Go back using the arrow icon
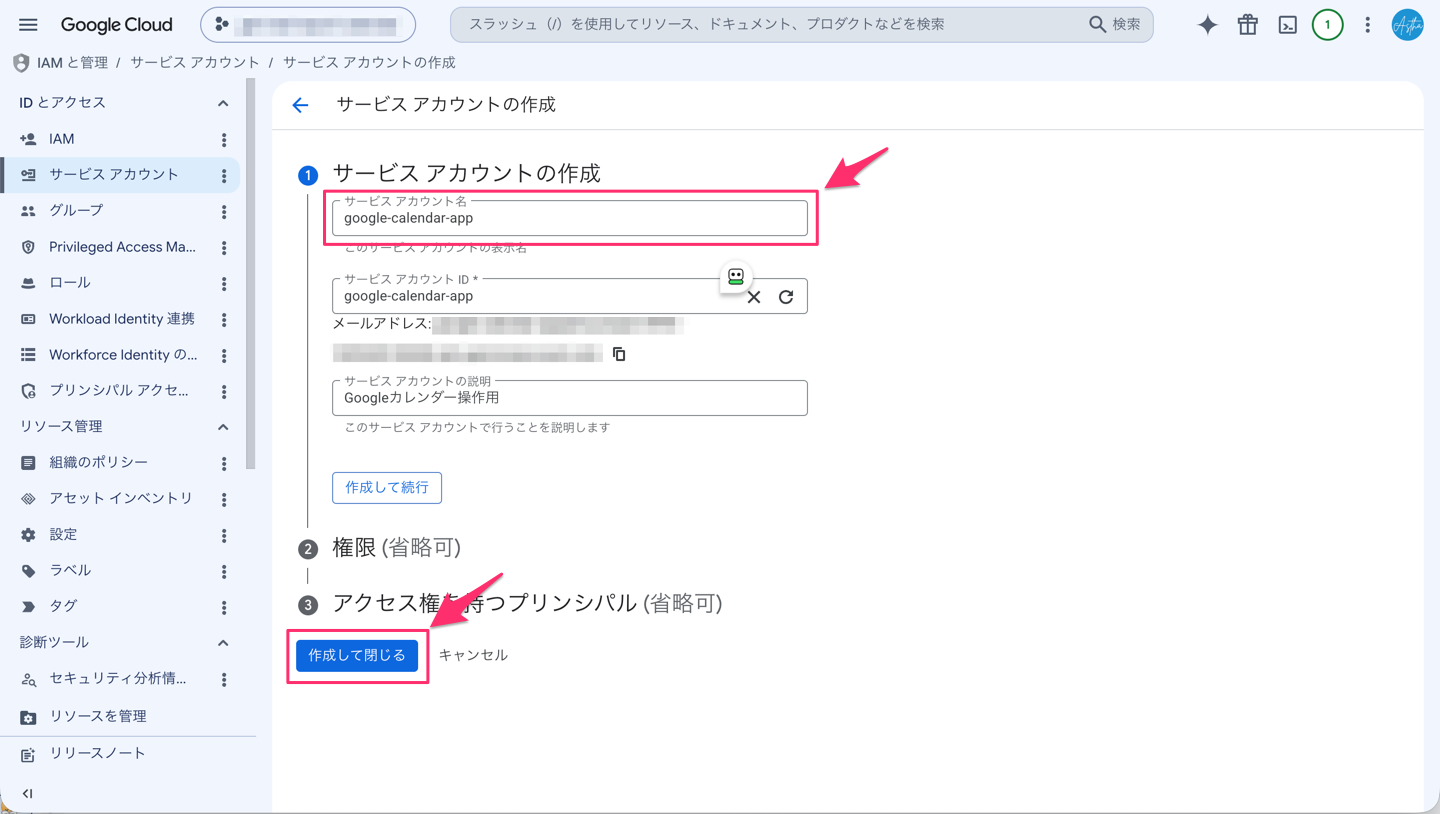Image resolution: width=1440 pixels, height=814 pixels. (301, 105)
